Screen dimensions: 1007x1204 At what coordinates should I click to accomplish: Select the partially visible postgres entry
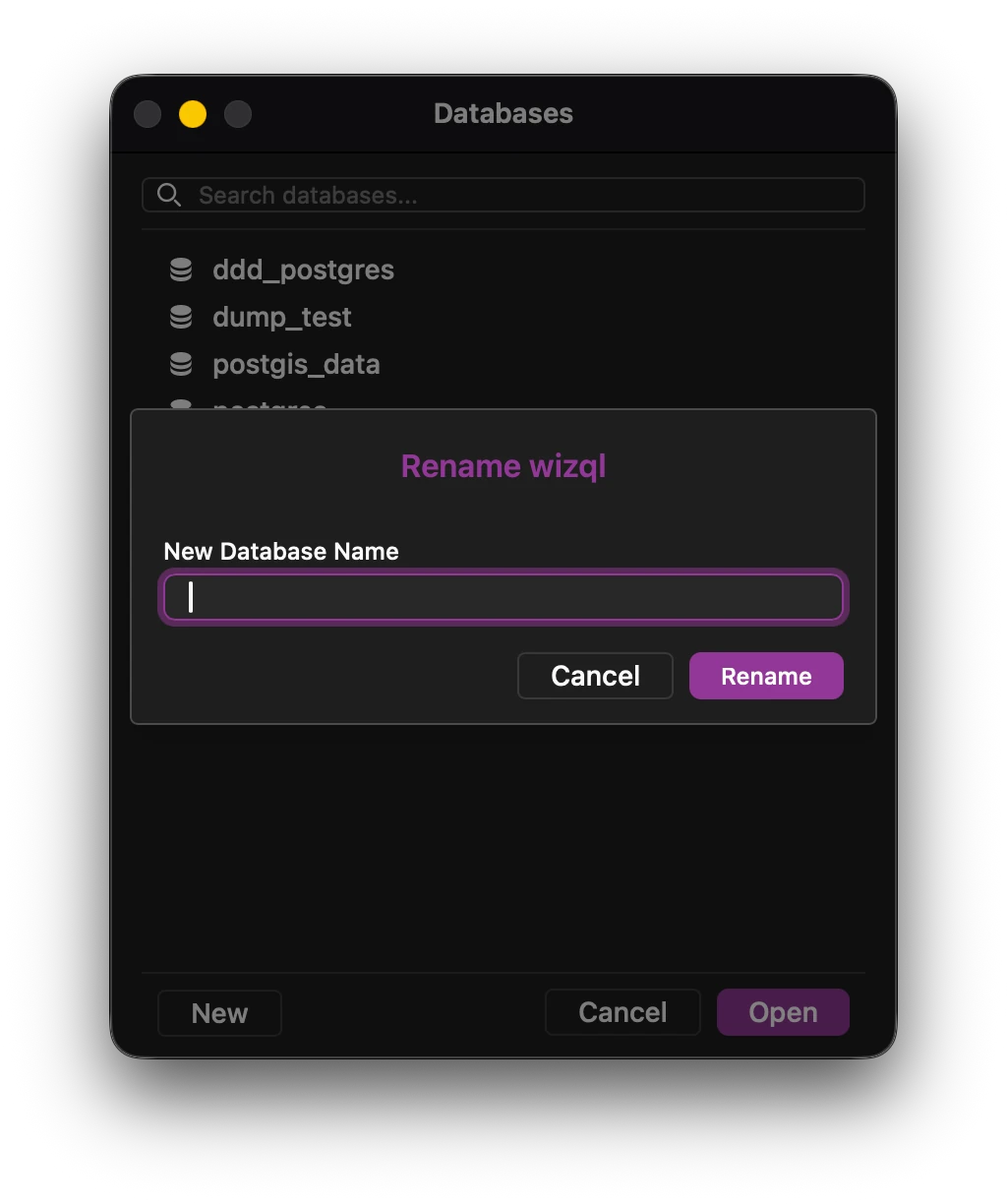(269, 407)
